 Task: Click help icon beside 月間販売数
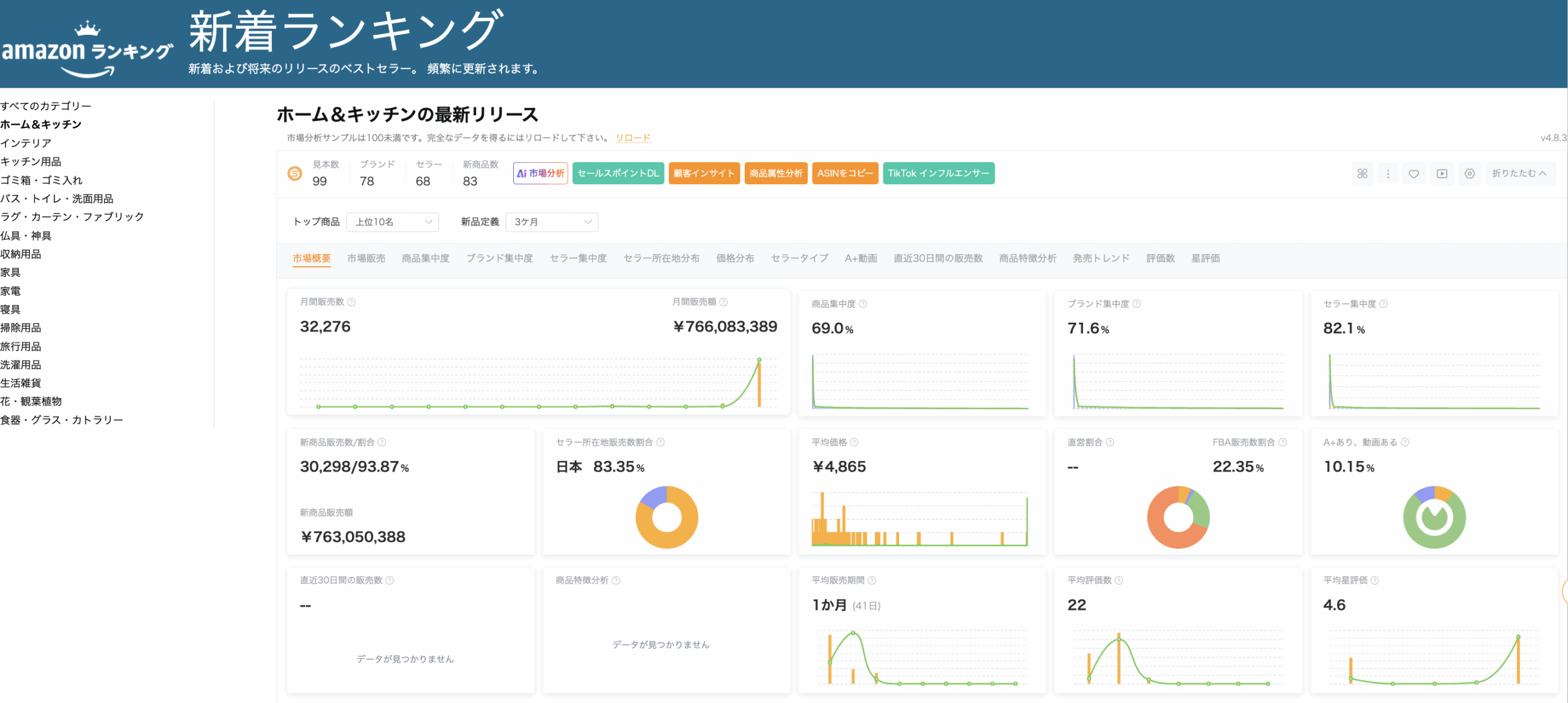(352, 302)
